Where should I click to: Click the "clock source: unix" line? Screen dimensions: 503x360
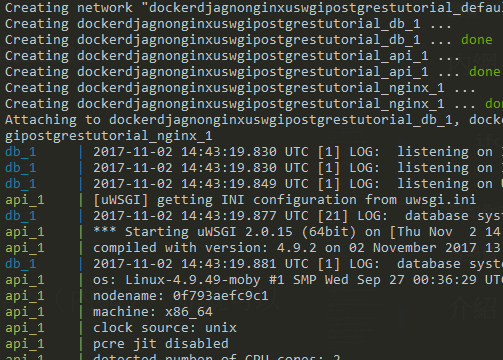click(x=165, y=328)
